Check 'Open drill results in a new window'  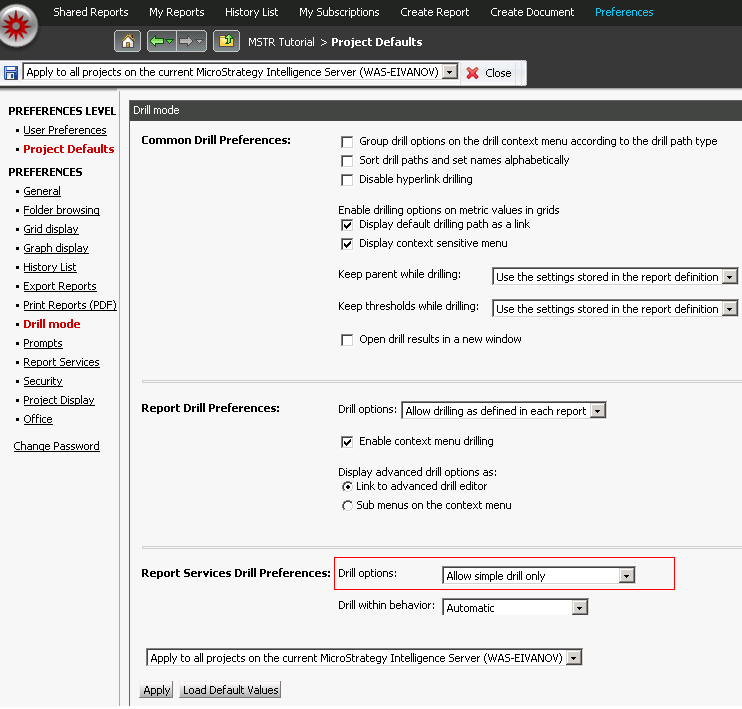tap(347, 340)
